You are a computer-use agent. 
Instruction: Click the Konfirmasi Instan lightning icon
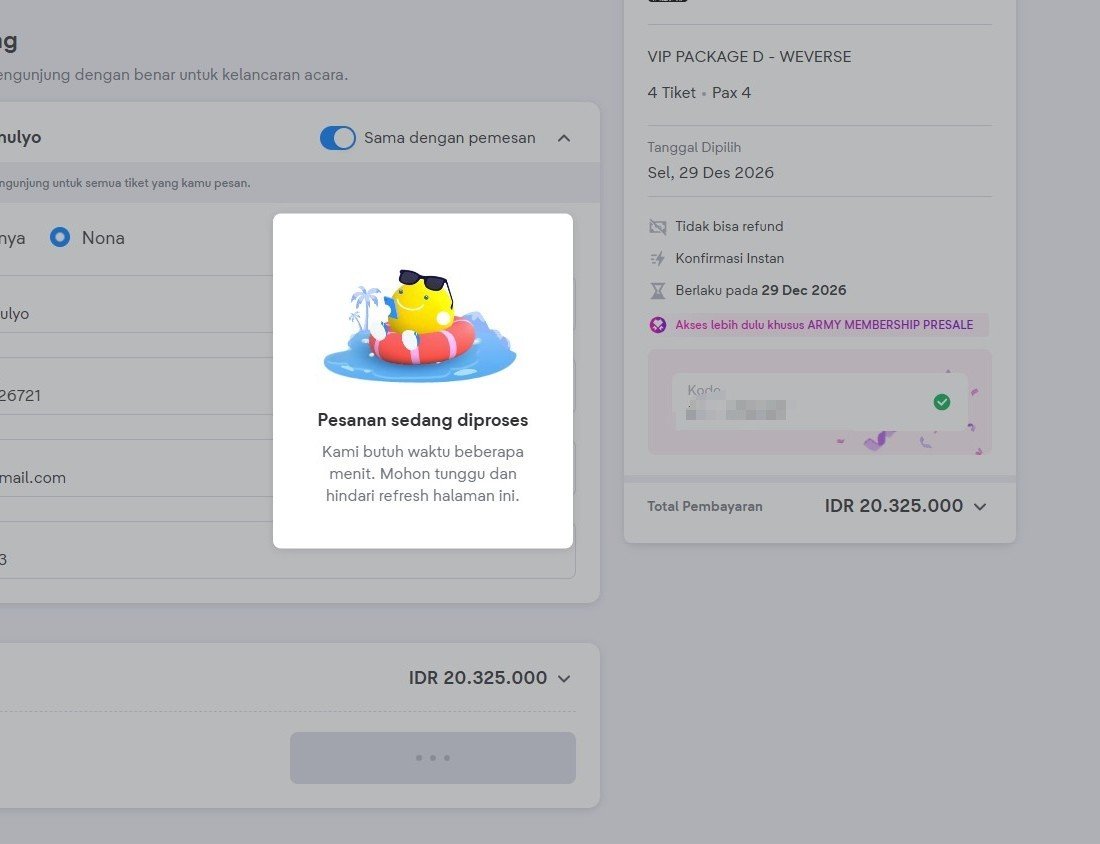click(657, 258)
